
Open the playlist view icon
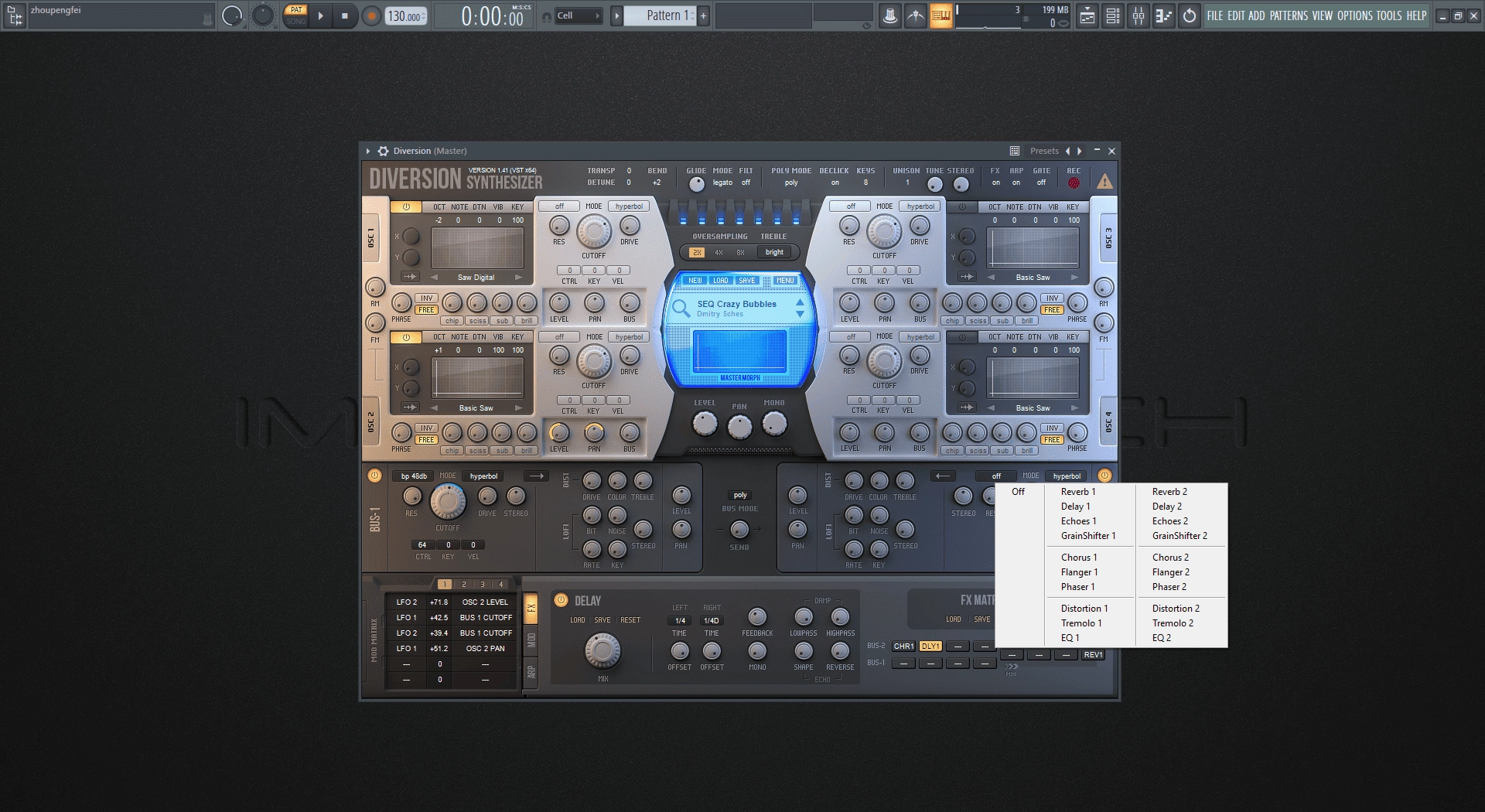pos(1087,15)
